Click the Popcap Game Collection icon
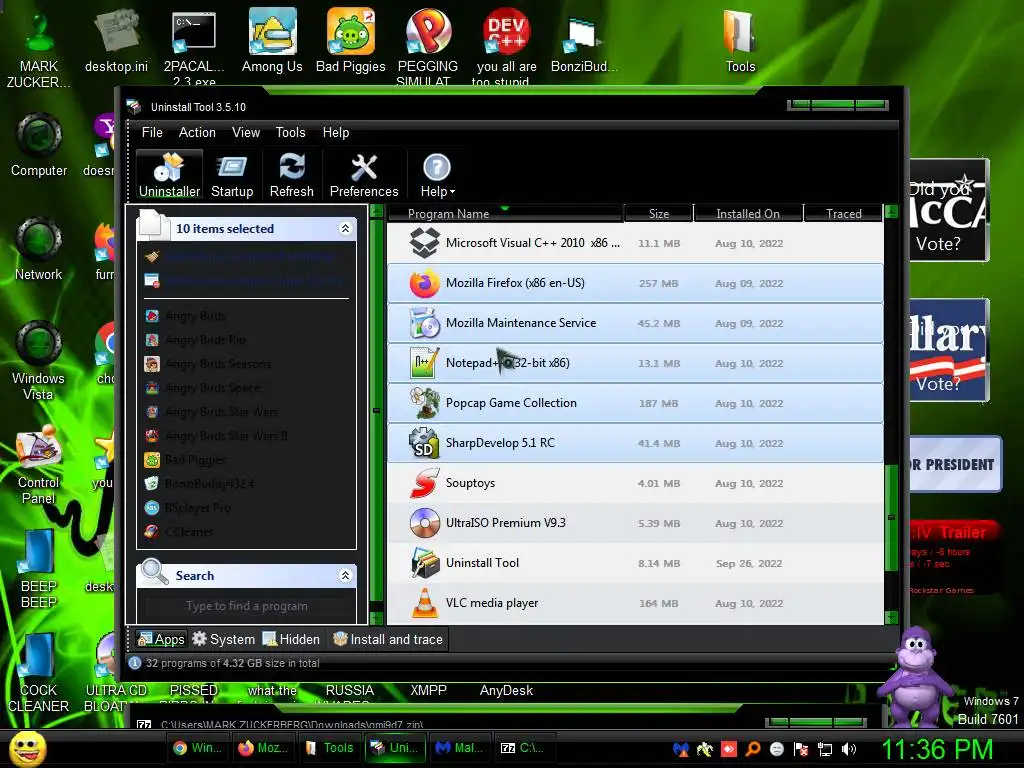 tap(424, 403)
